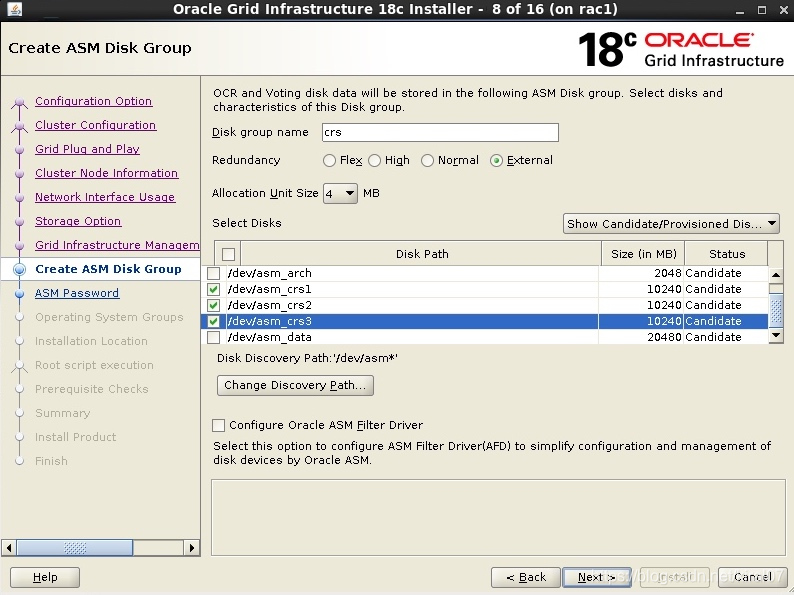
Task: Select the High redundancy option
Action: (x=374, y=161)
